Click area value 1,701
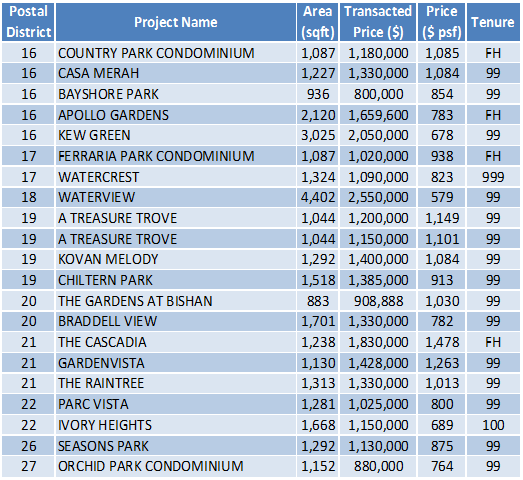523x480 pixels. 318,321
